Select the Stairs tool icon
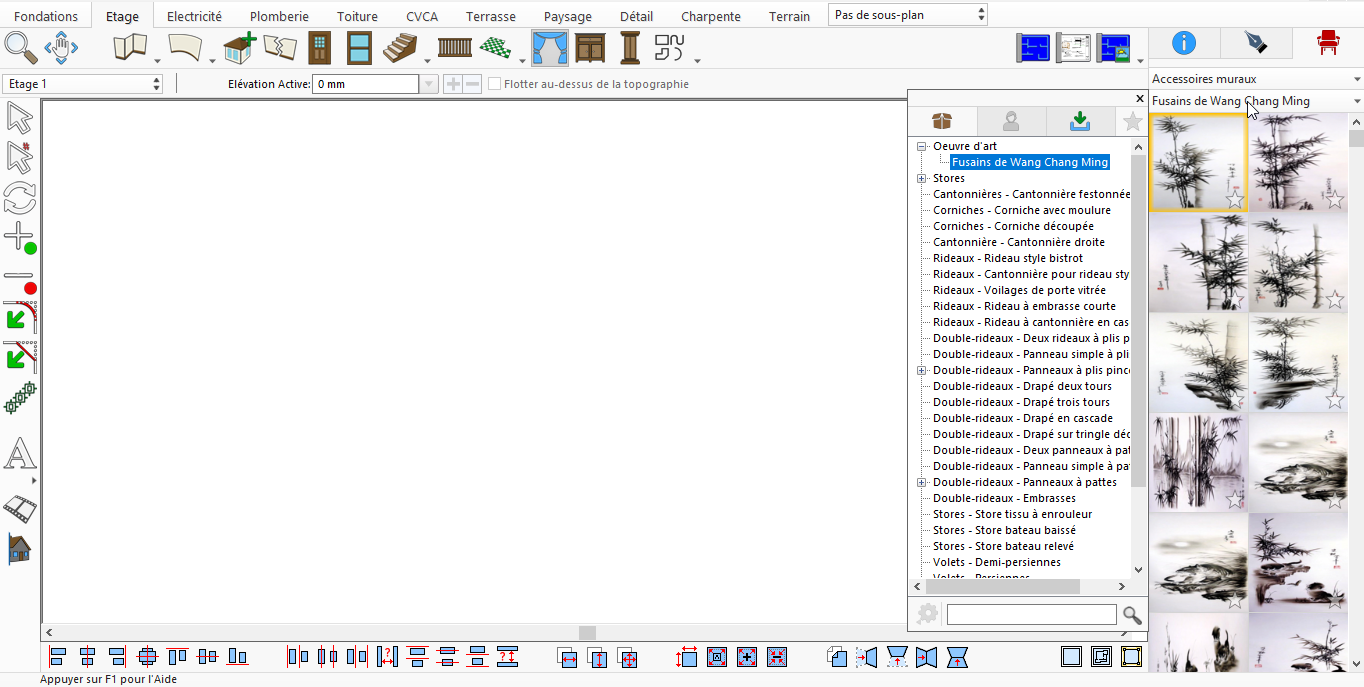This screenshot has width=1364, height=687. point(400,47)
